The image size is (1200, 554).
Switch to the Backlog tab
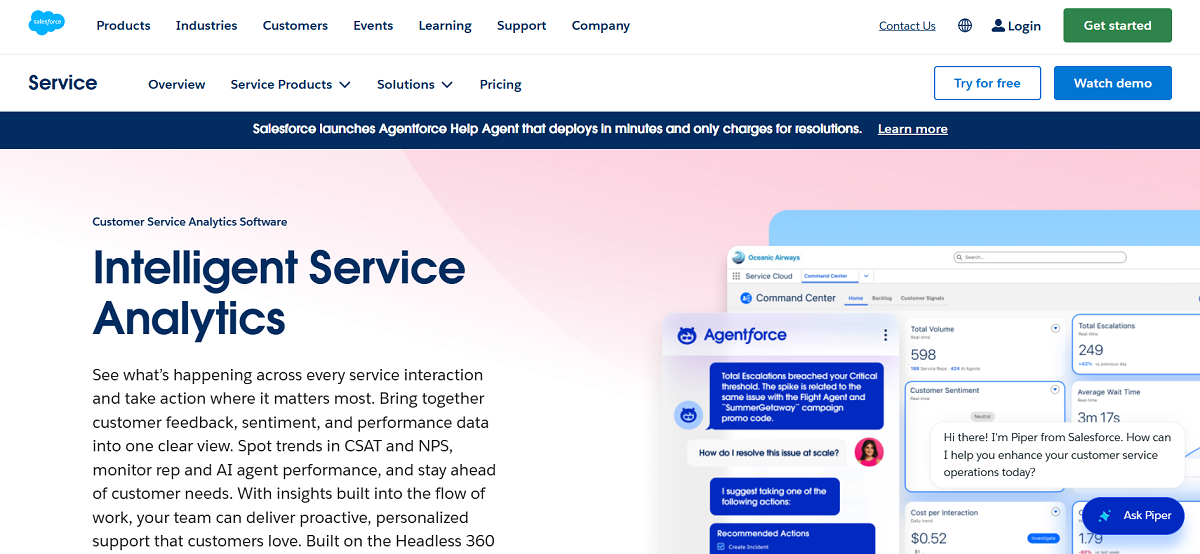pos(882,298)
